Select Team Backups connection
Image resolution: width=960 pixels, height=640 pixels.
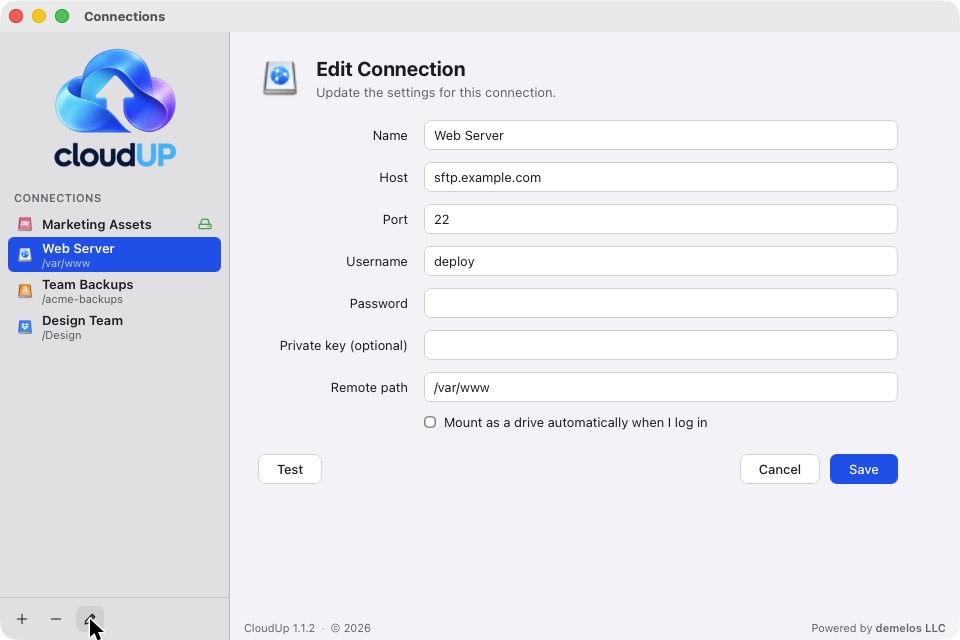pos(114,291)
